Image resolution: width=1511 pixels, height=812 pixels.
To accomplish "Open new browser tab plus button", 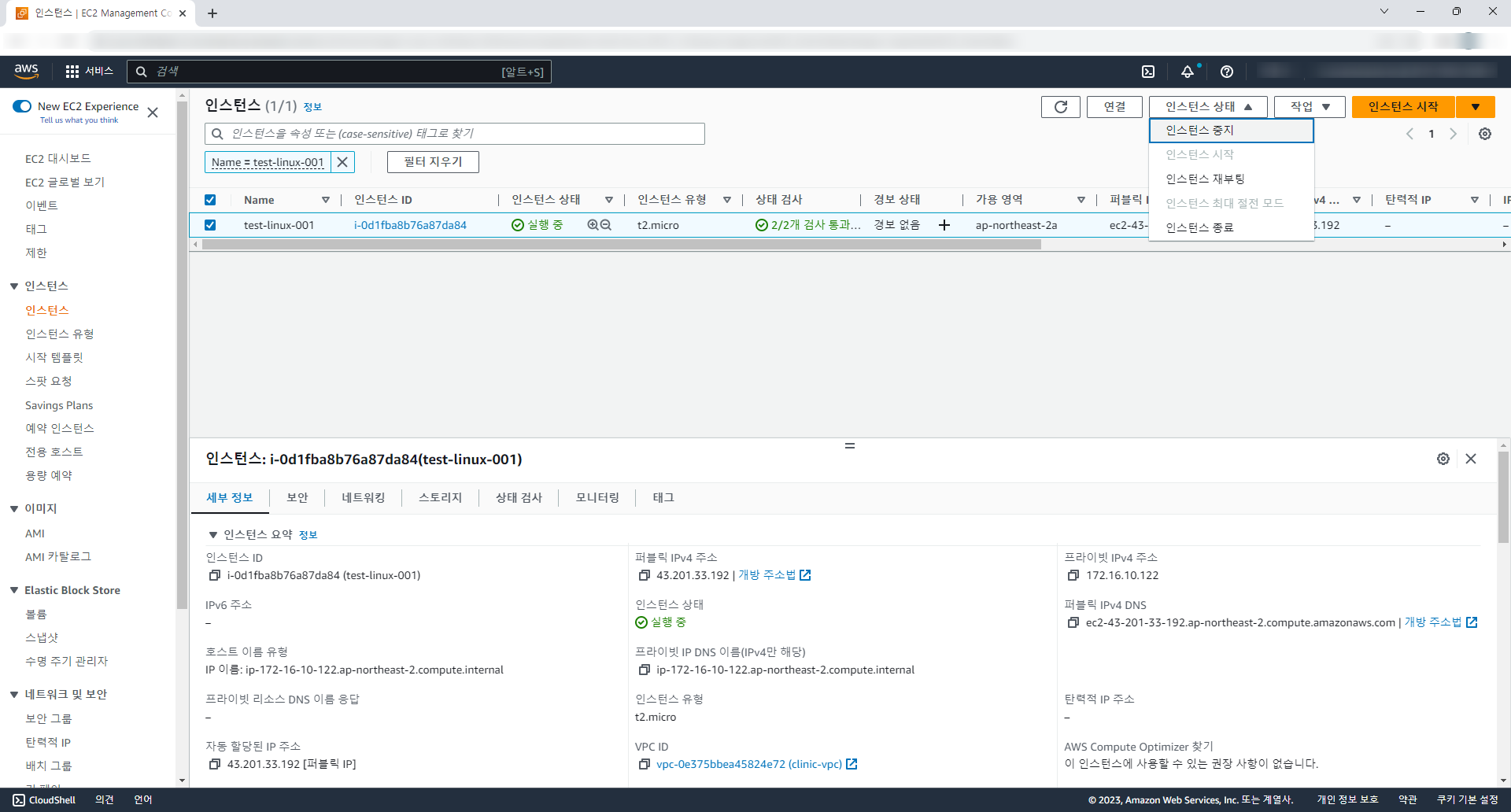I will (212, 13).
